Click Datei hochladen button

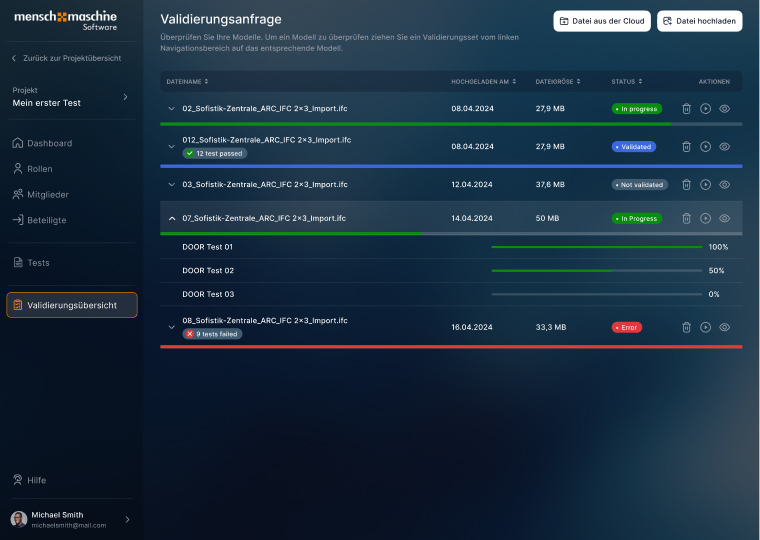tap(699, 21)
